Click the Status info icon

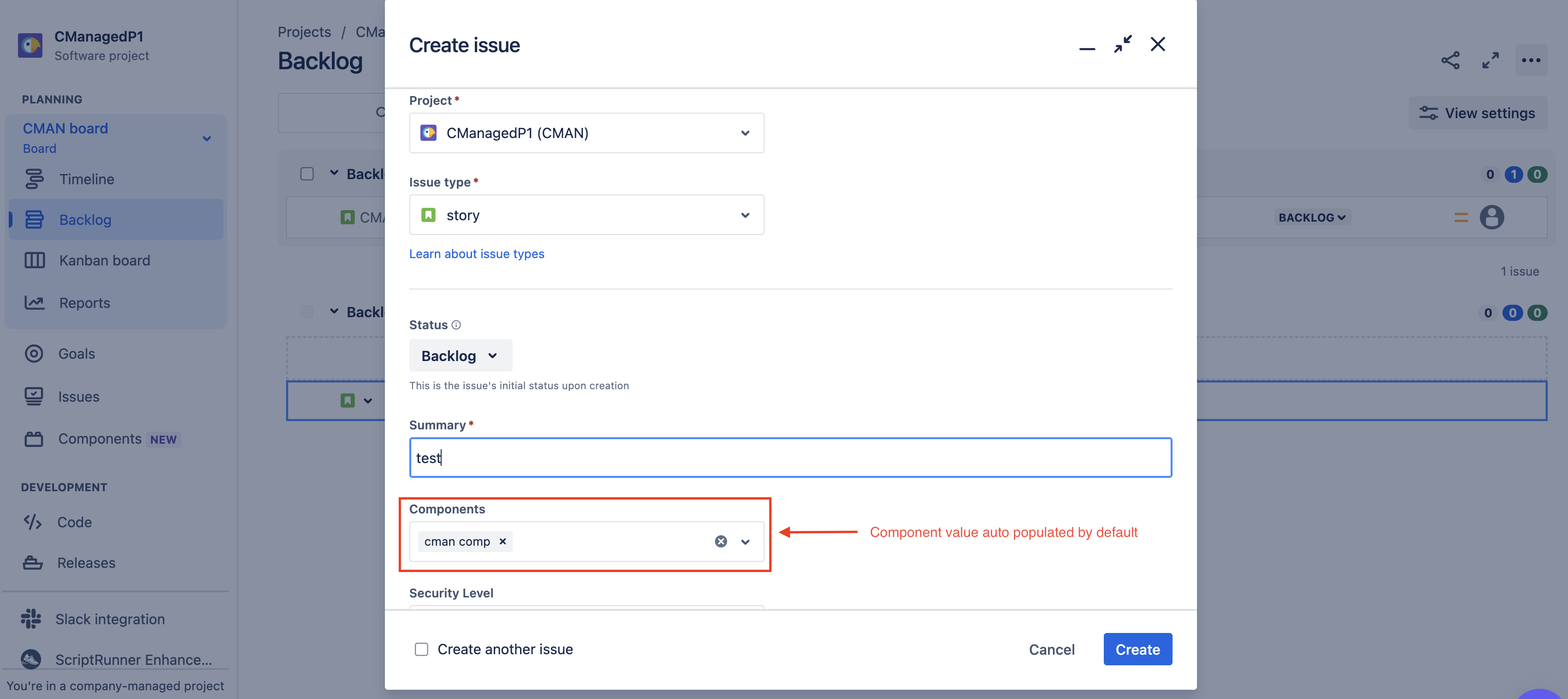(x=456, y=325)
